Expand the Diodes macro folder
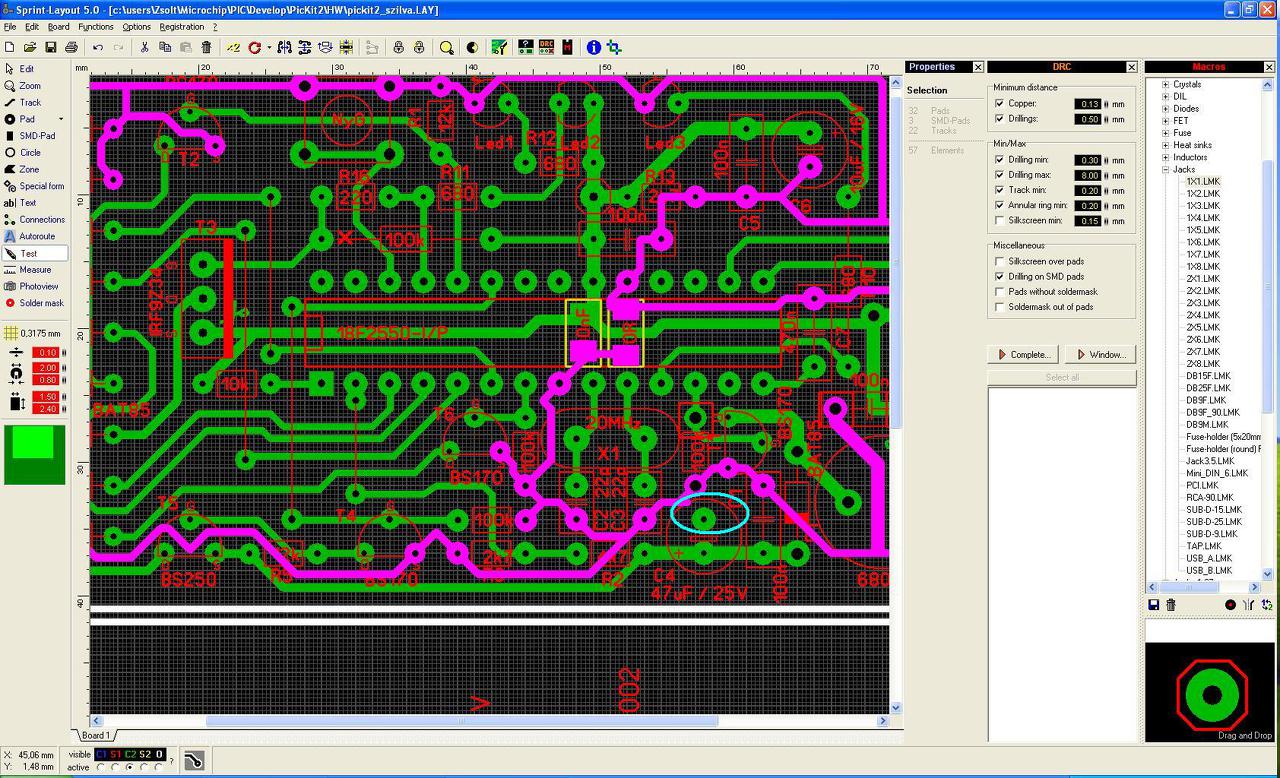The image size is (1280, 778). (1165, 109)
